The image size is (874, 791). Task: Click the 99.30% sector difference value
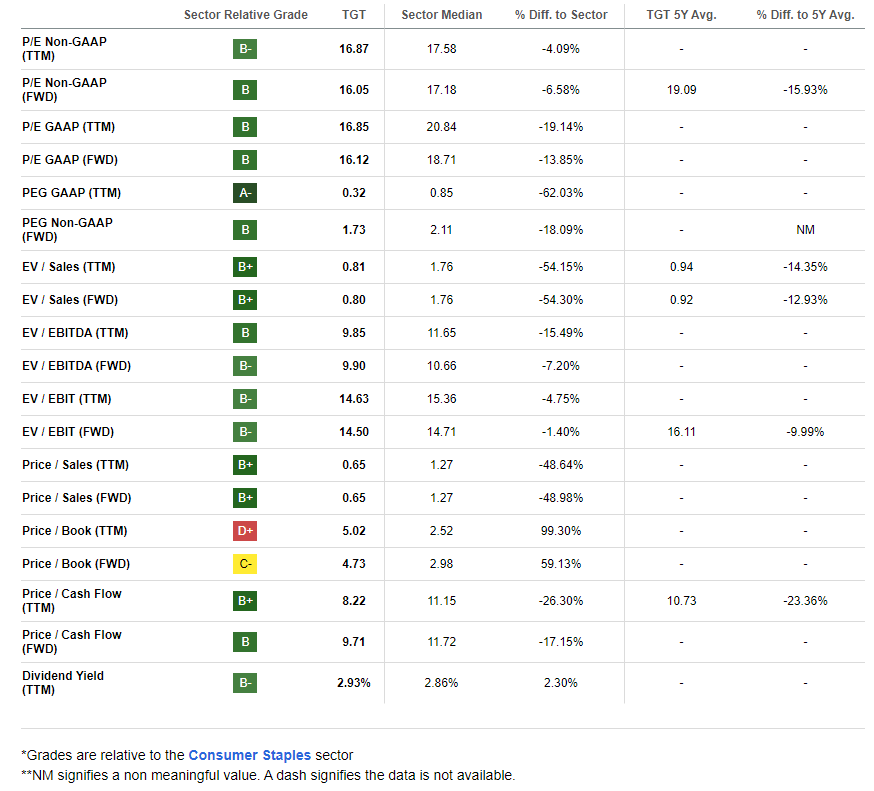[x=561, y=531]
